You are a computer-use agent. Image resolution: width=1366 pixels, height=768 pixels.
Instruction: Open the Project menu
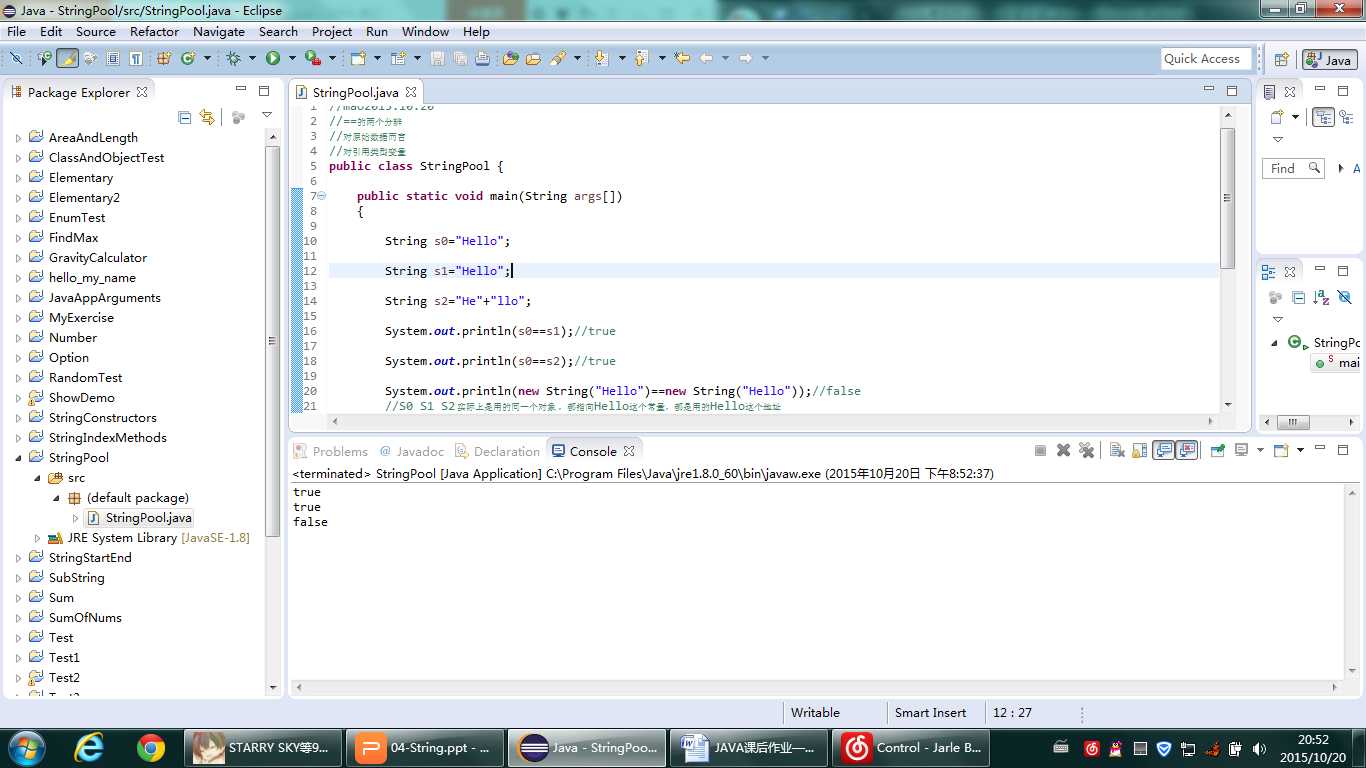(332, 31)
